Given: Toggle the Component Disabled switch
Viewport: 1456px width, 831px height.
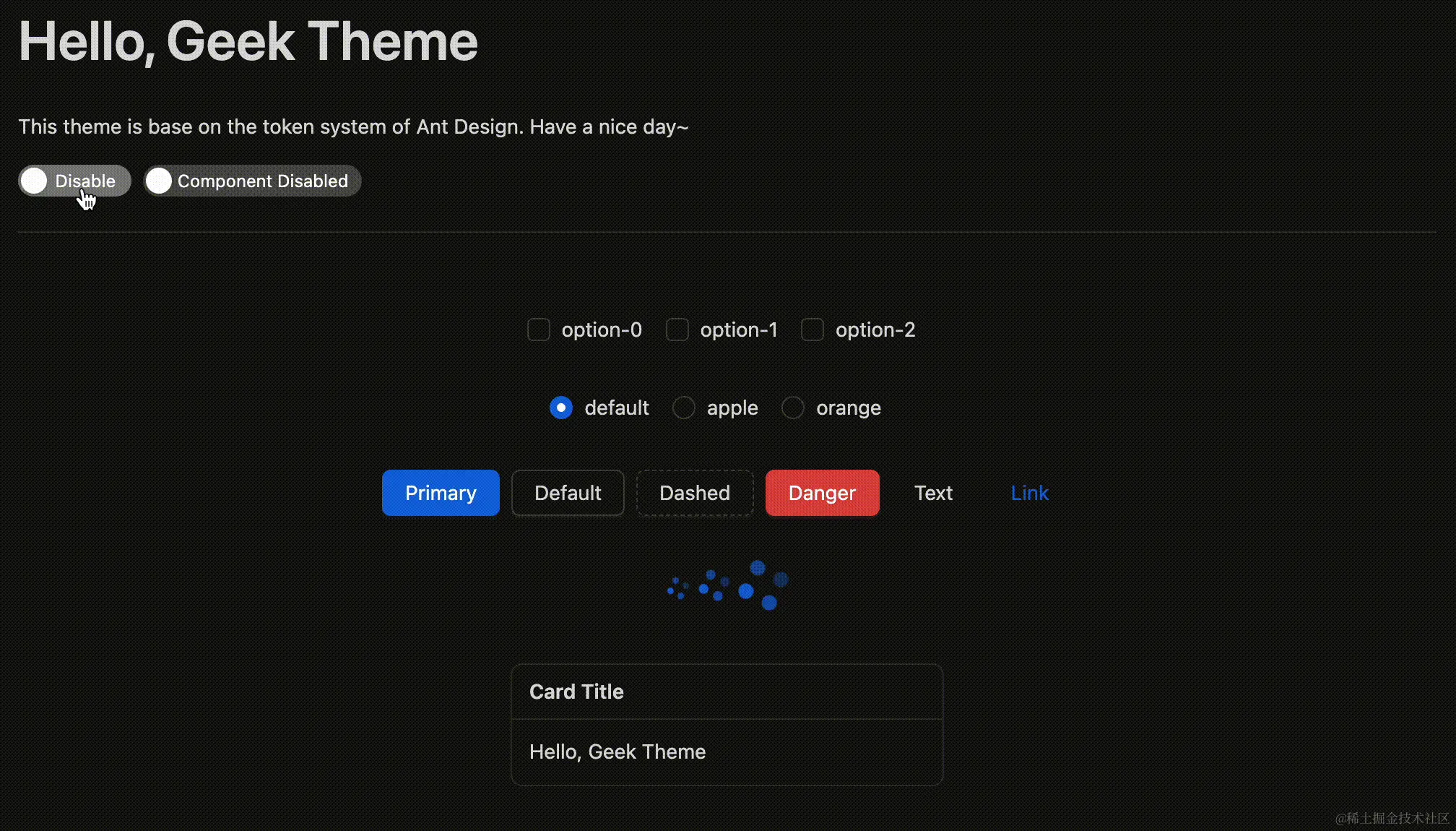Looking at the screenshot, I should point(252,181).
